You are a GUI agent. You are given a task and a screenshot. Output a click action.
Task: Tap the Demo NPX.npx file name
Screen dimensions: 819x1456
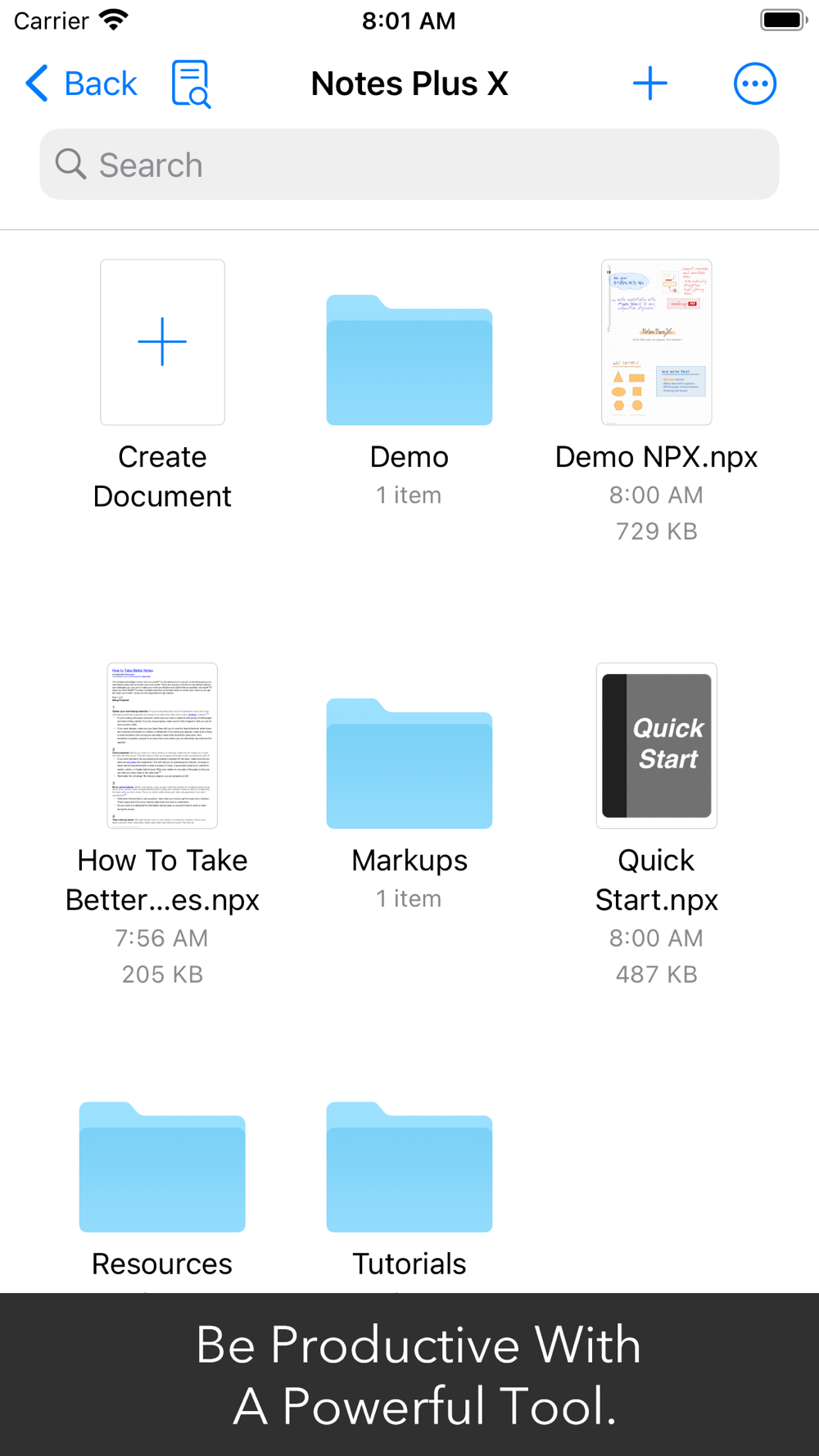pos(657,457)
